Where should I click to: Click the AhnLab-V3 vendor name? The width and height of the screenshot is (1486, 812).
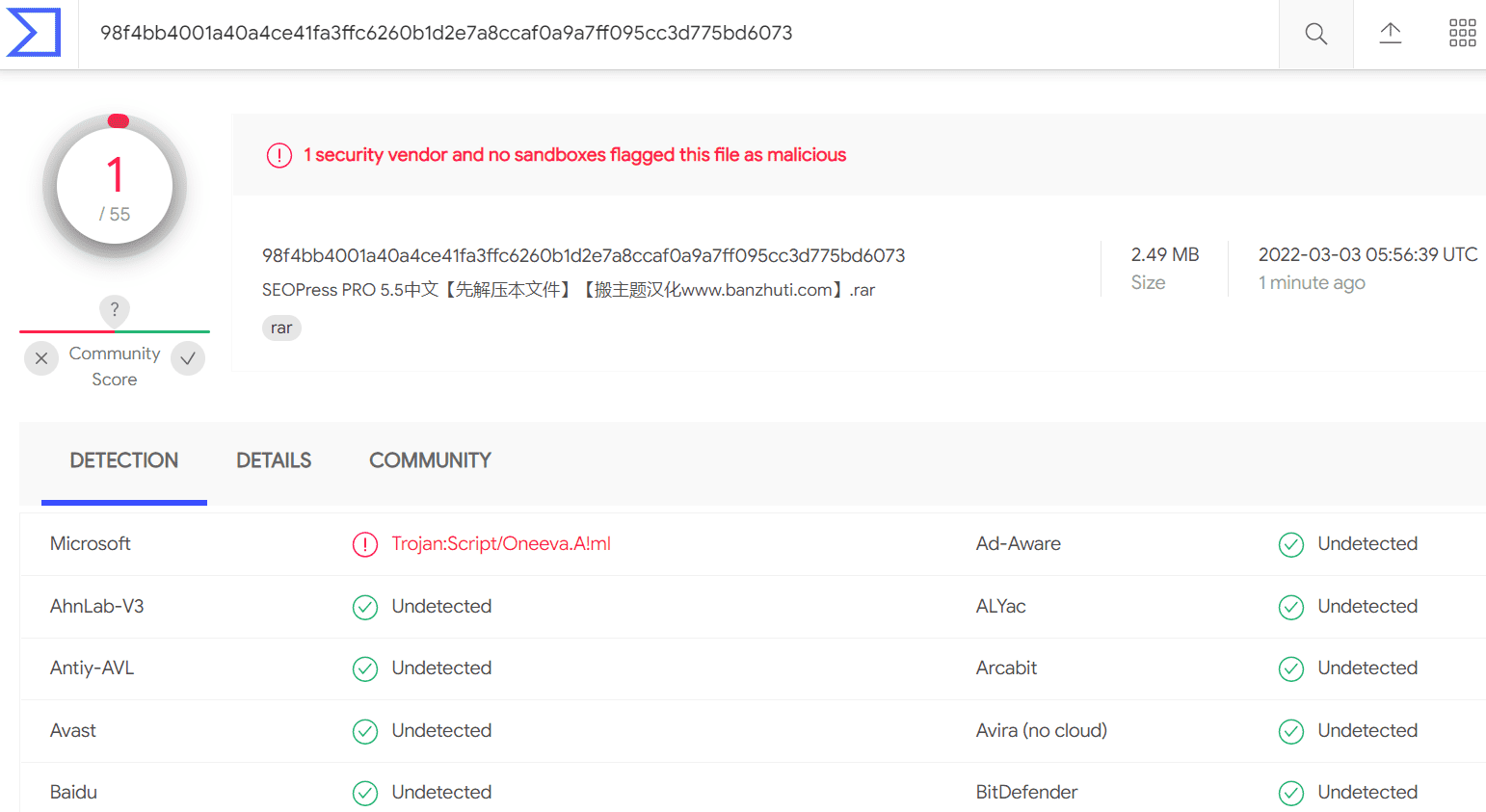click(97, 607)
